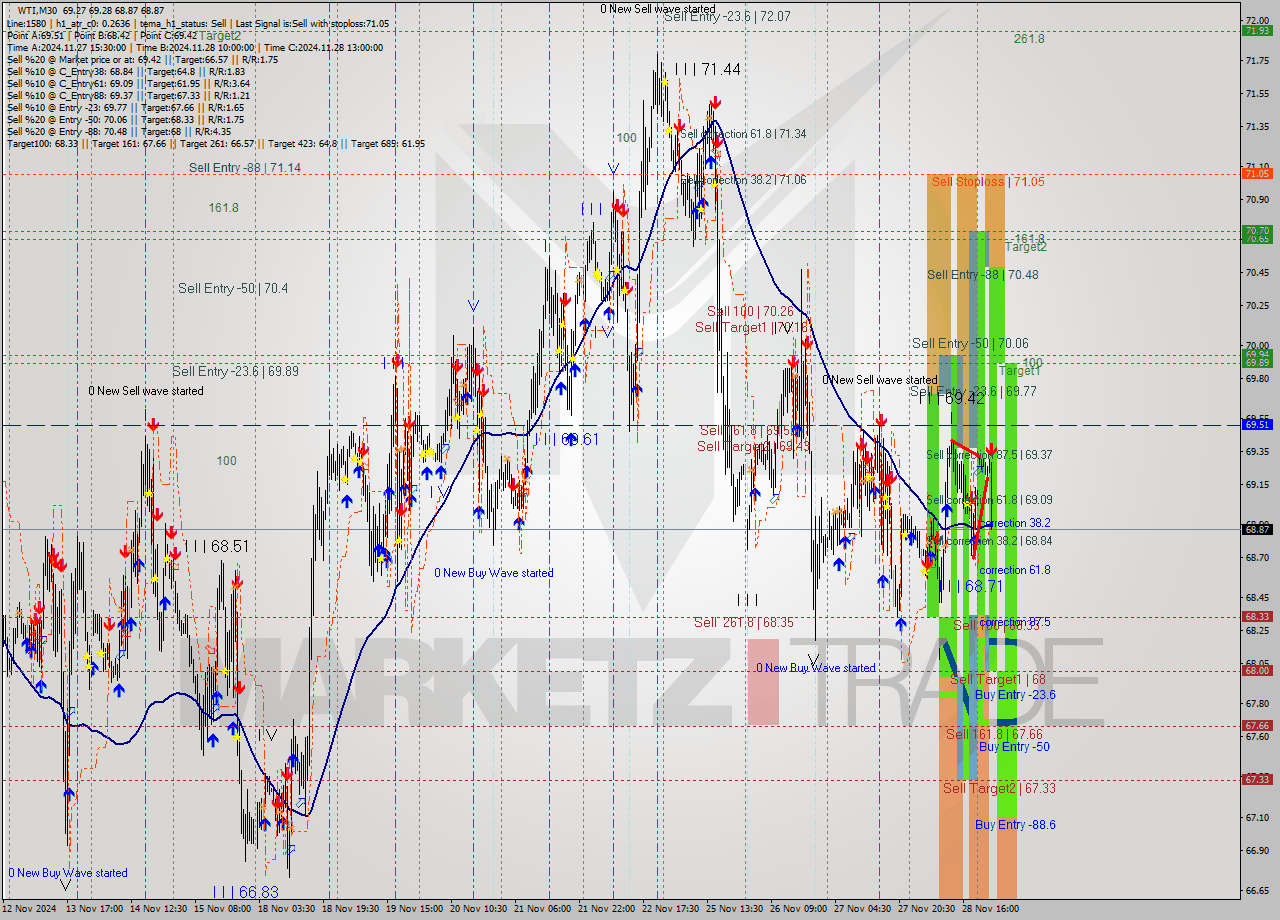Screen dimensions: 1280x920
Task: Click the '28 Nov 16:00' time axis label
Action: point(990,909)
